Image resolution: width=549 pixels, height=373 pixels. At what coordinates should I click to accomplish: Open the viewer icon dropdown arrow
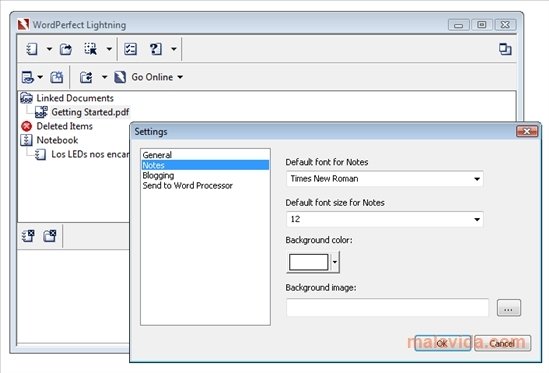click(40, 77)
